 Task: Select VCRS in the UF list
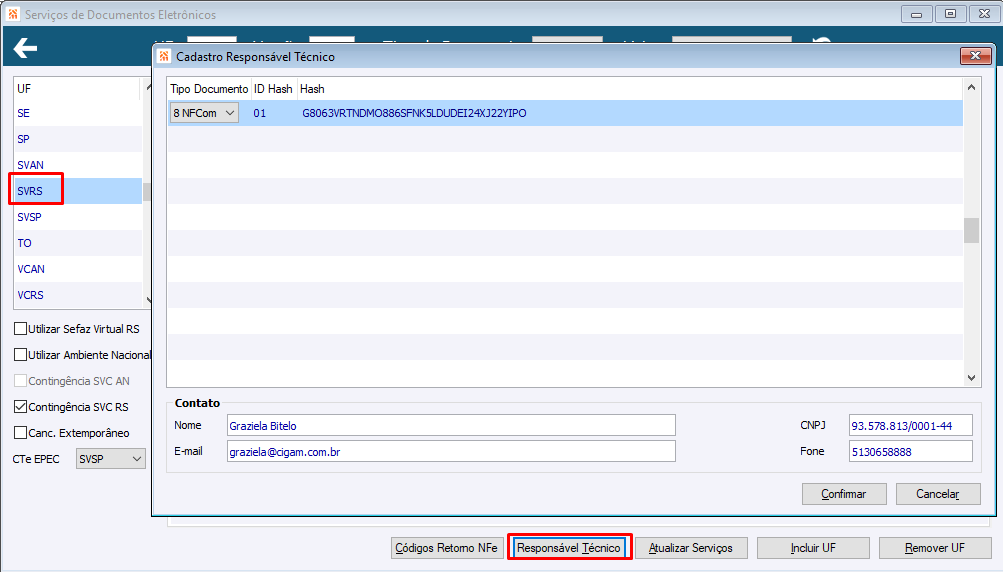coord(77,295)
